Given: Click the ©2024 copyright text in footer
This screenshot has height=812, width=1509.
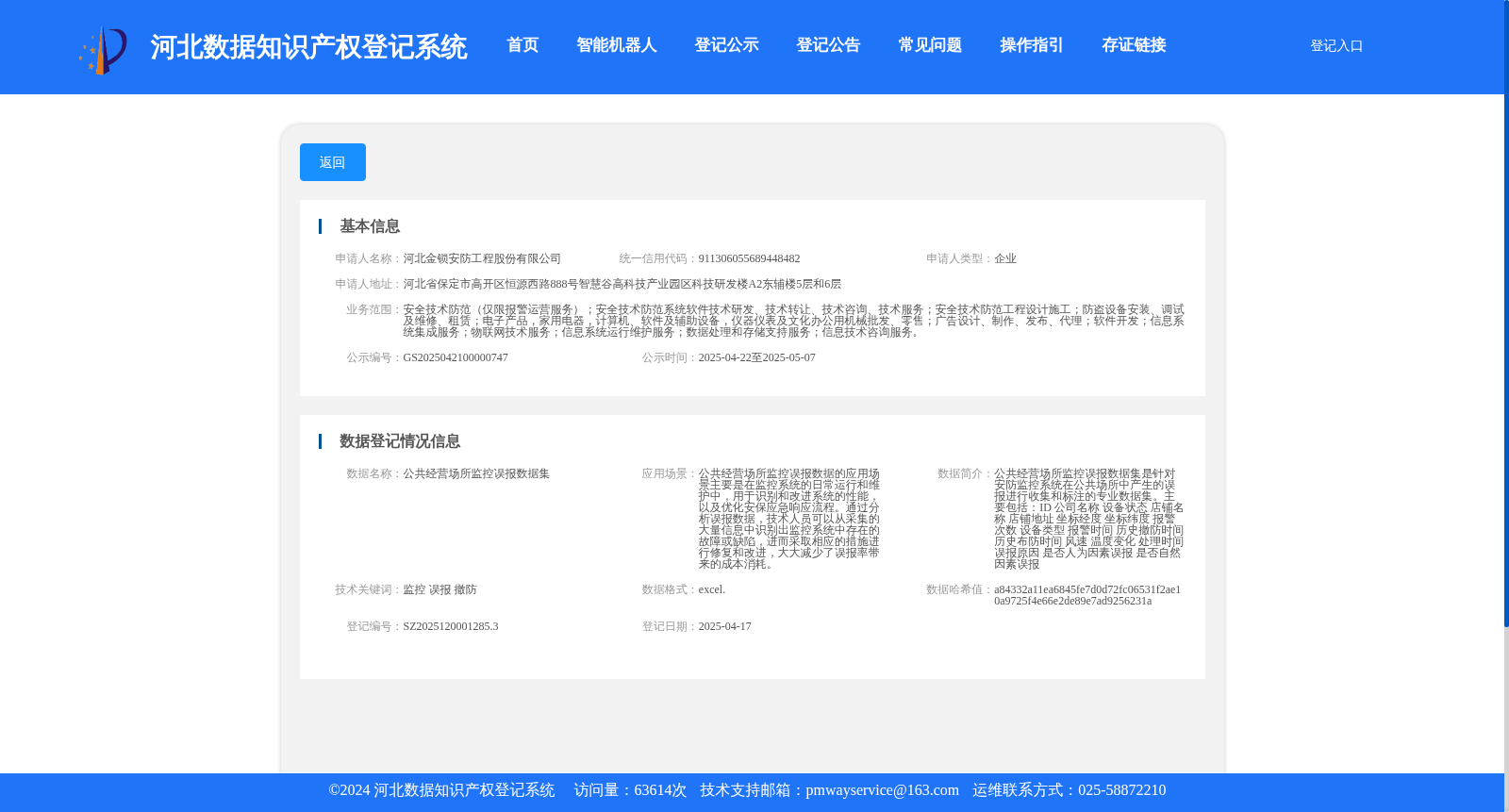Looking at the screenshot, I should pos(441,790).
